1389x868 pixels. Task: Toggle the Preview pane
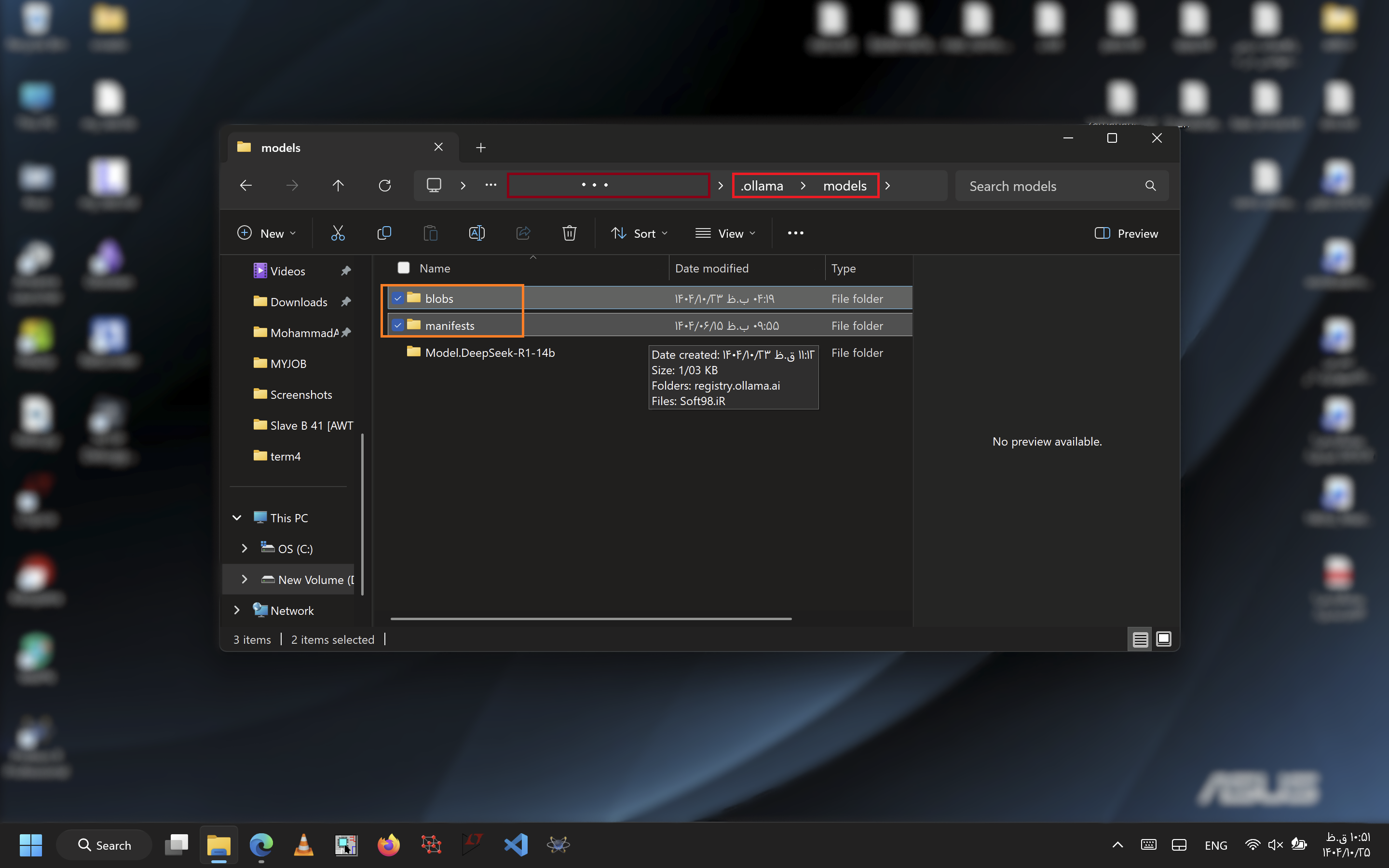[x=1126, y=233]
